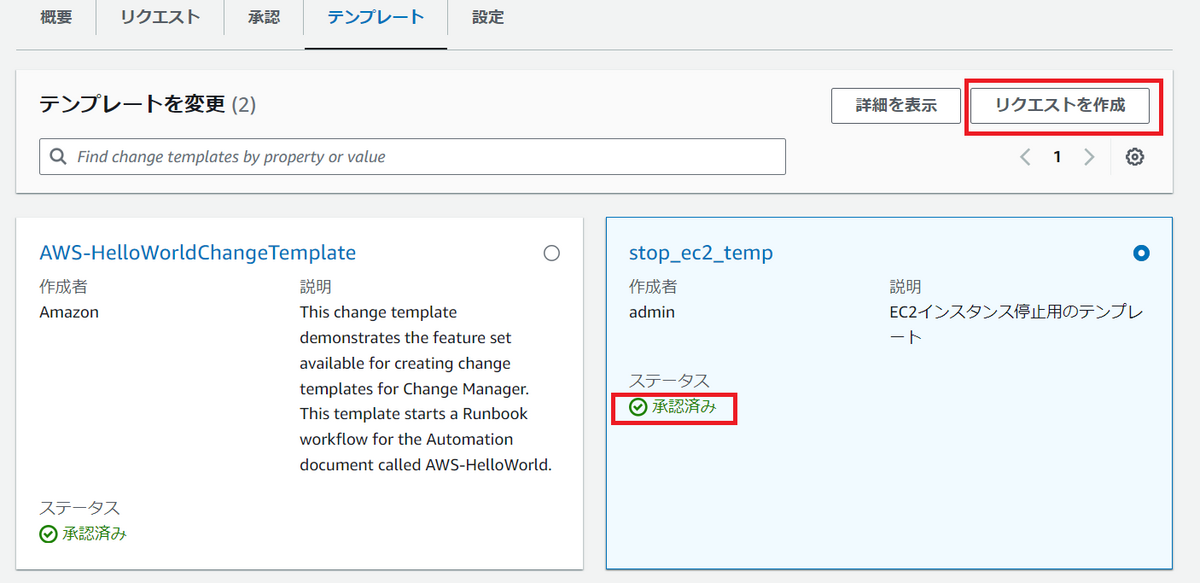The image size is (1200, 583).
Task: Click 承認済み status text of AWS-HelloWorldChangeTemplate
Action: click(x=95, y=534)
